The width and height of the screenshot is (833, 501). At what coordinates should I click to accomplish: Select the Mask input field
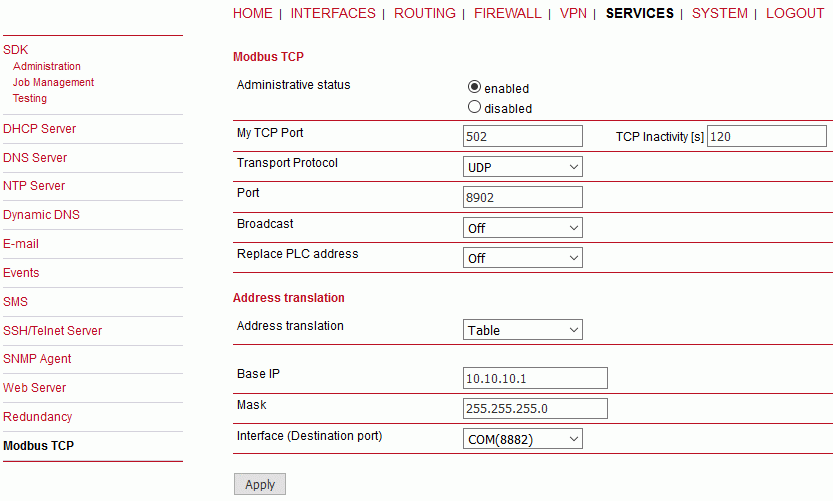pyautogui.click(x=535, y=409)
